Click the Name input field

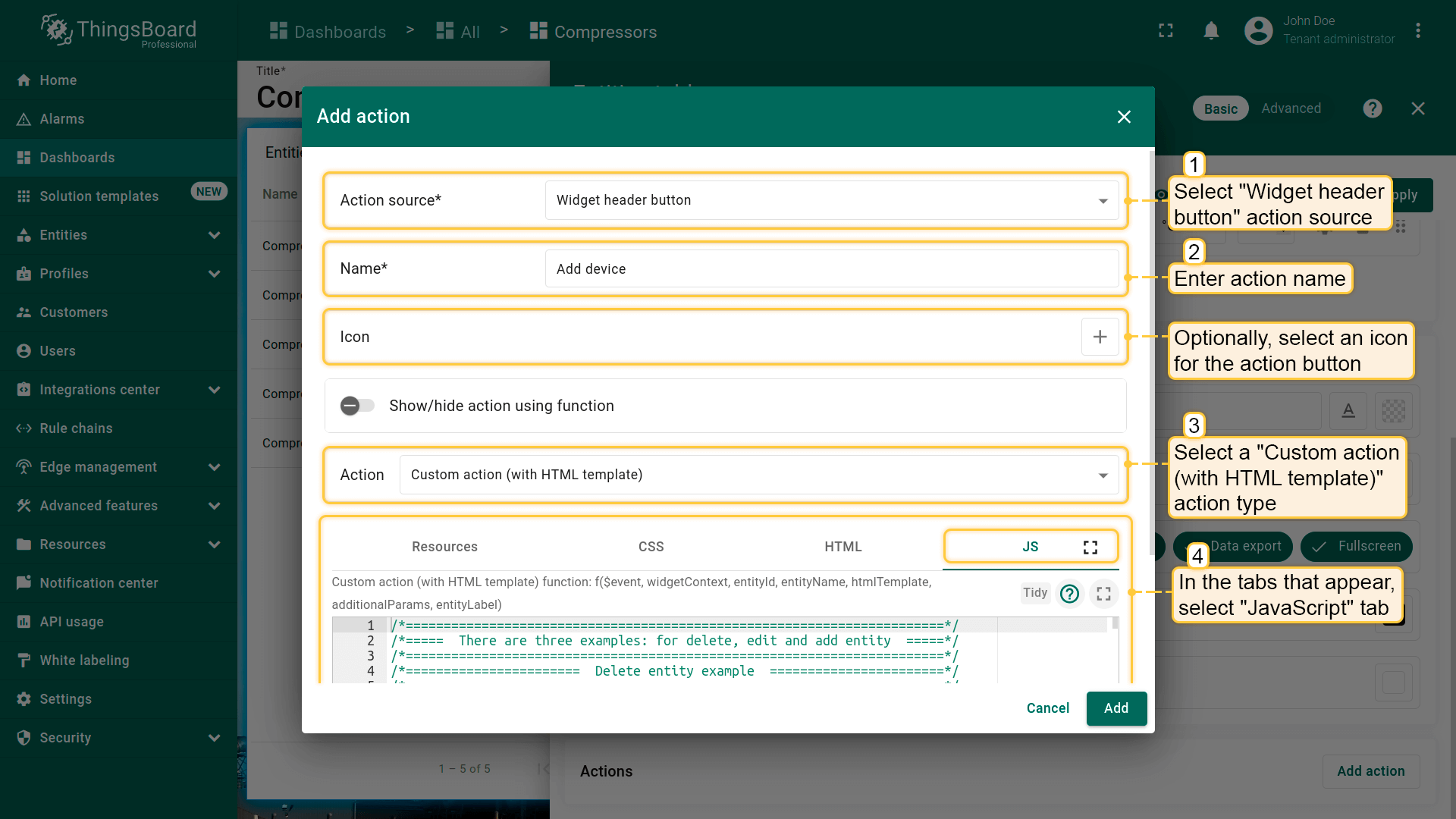coord(831,269)
